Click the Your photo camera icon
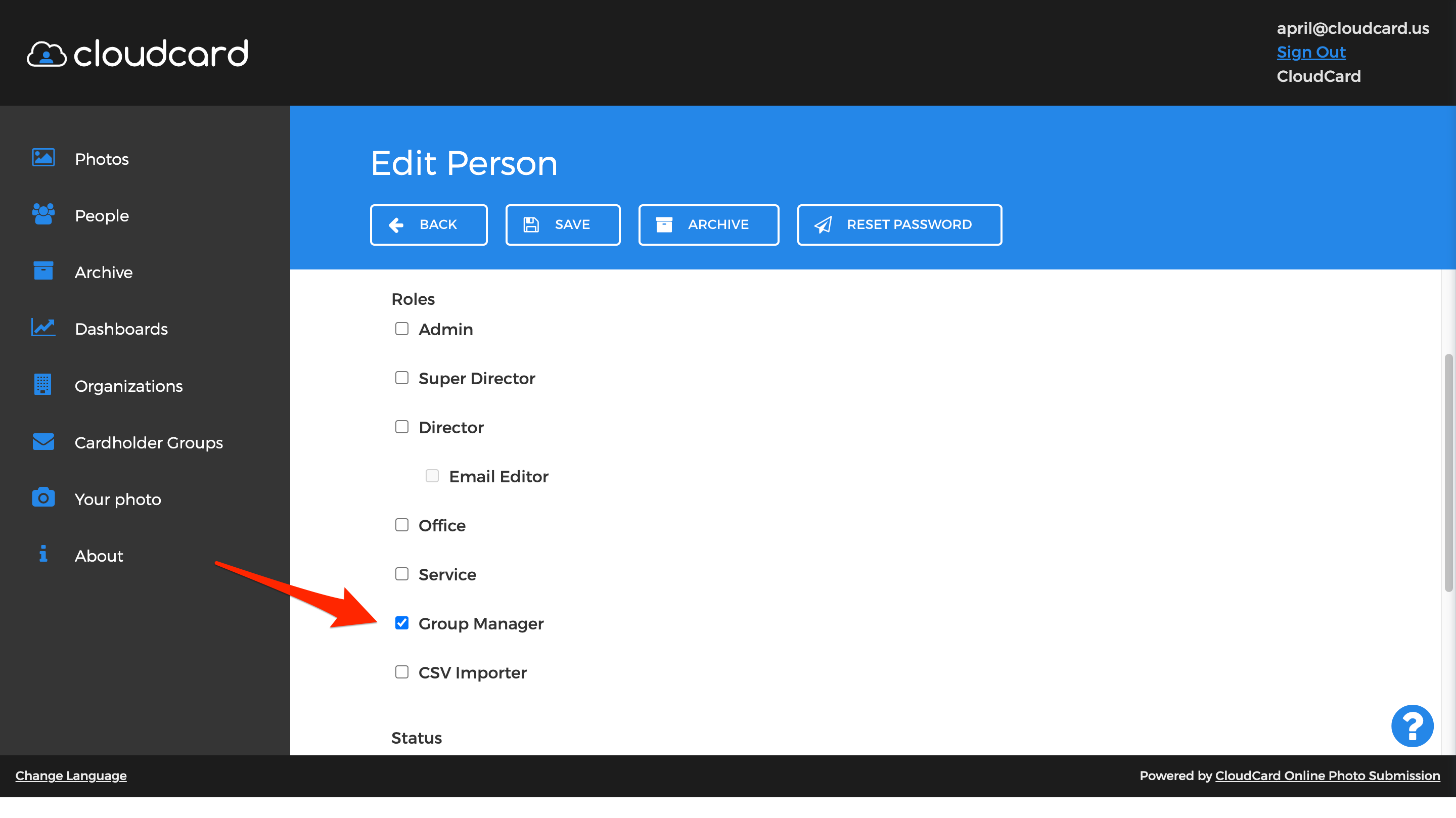Screen dimensions: 1456x818 click(x=43, y=498)
